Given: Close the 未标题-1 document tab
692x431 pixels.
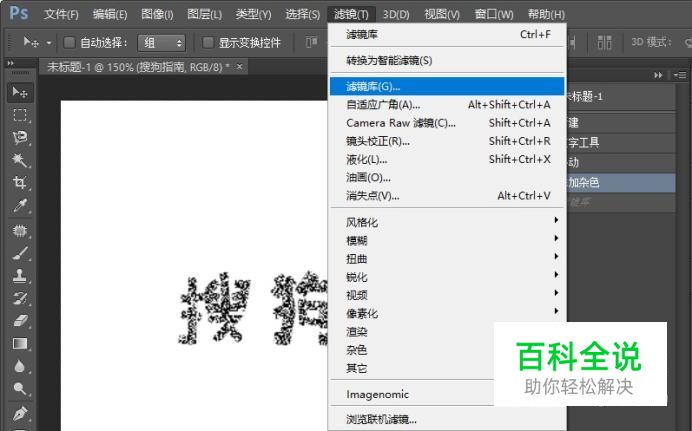Looking at the screenshot, I should tap(239, 67).
